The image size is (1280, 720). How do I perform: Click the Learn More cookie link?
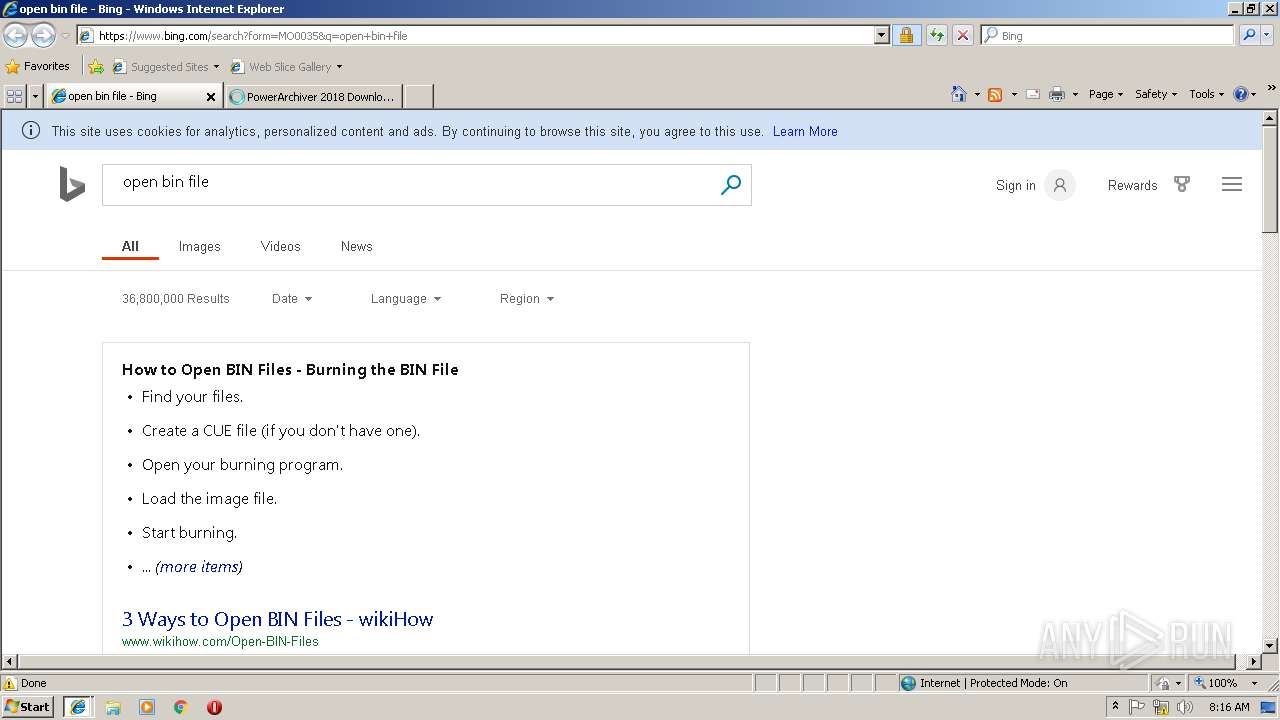click(805, 131)
